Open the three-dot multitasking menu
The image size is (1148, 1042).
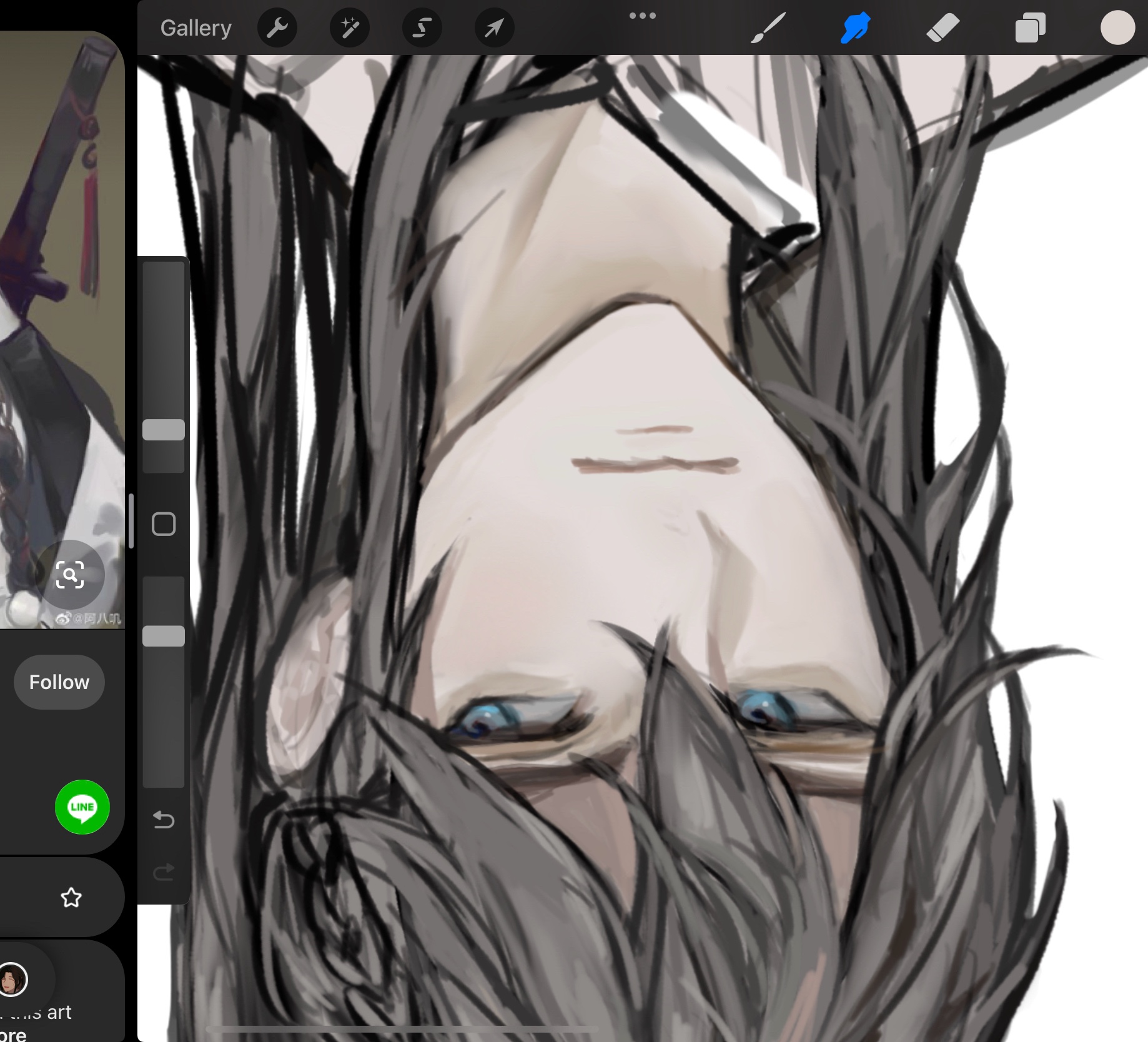643,16
